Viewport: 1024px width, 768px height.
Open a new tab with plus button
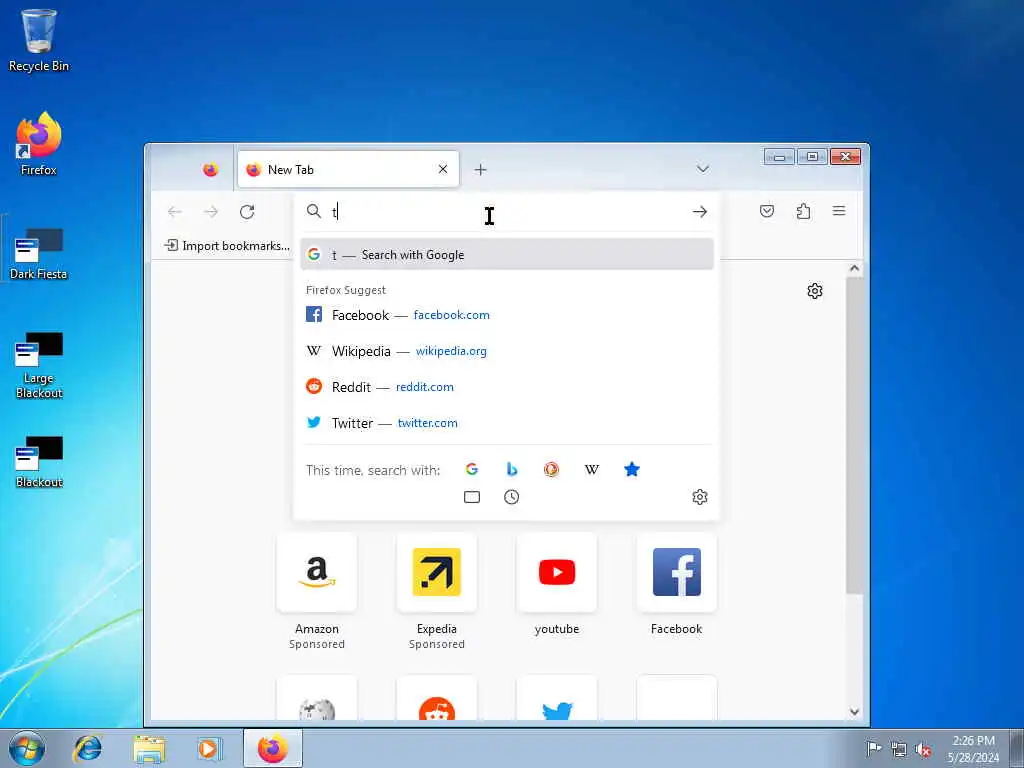[x=481, y=170]
